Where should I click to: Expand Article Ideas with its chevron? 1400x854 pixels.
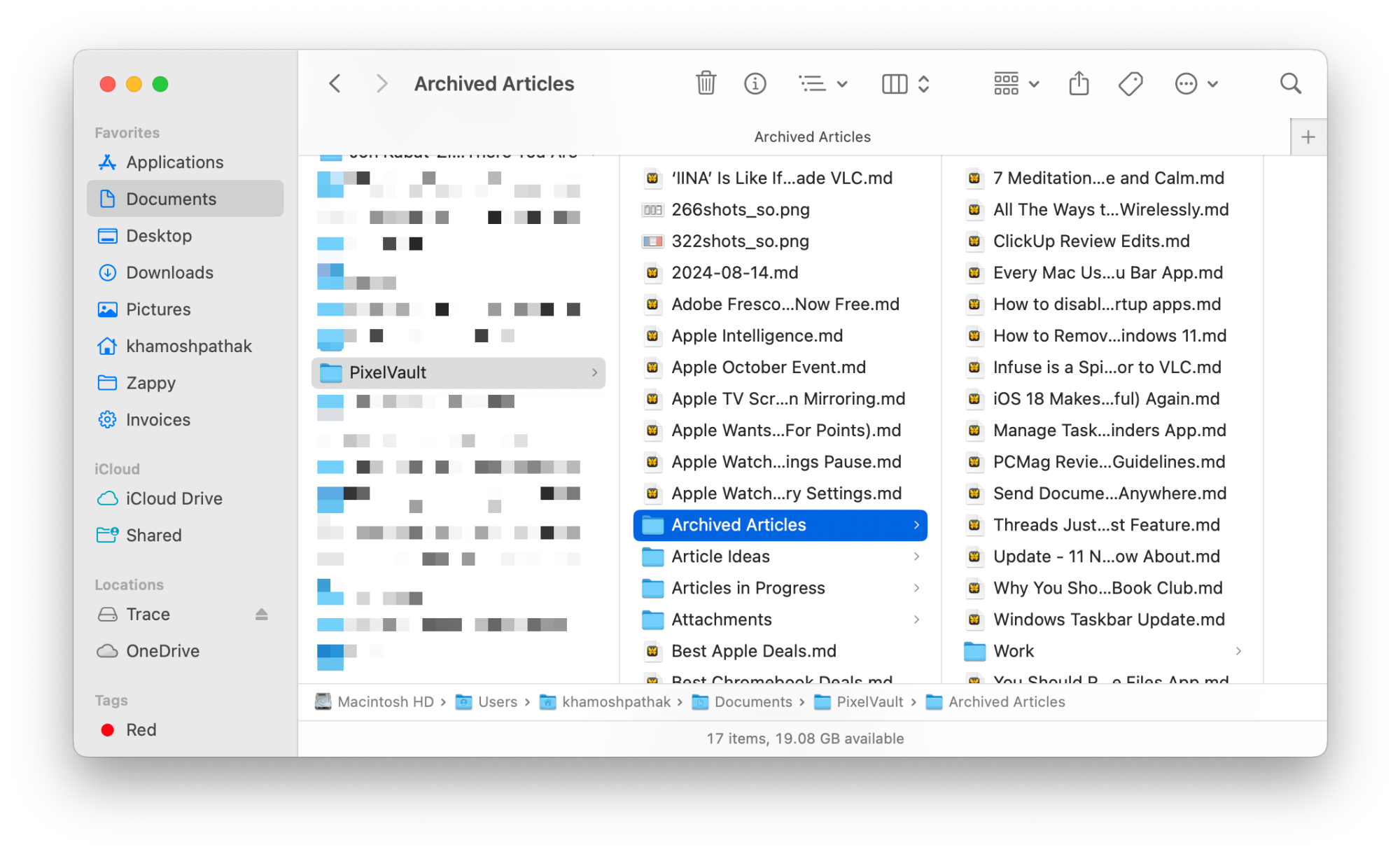(916, 556)
